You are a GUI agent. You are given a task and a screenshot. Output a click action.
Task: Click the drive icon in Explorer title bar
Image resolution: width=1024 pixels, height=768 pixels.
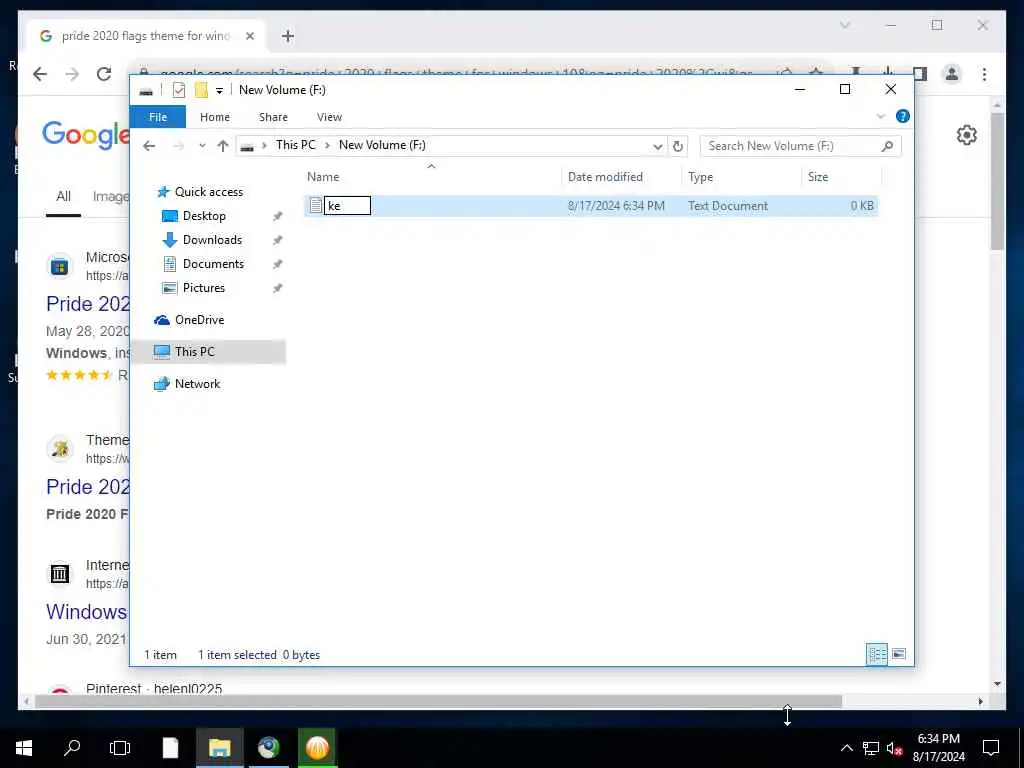(146, 91)
